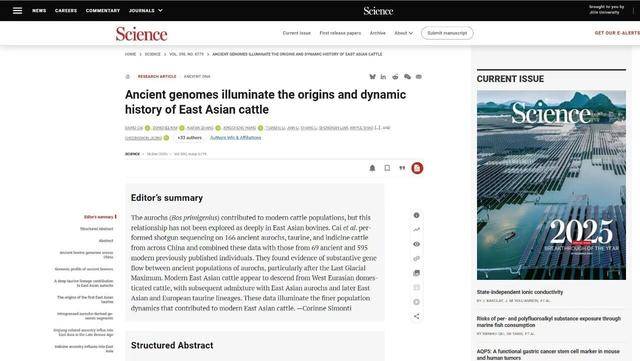Click the Submit manuscript button

click(x=447, y=33)
